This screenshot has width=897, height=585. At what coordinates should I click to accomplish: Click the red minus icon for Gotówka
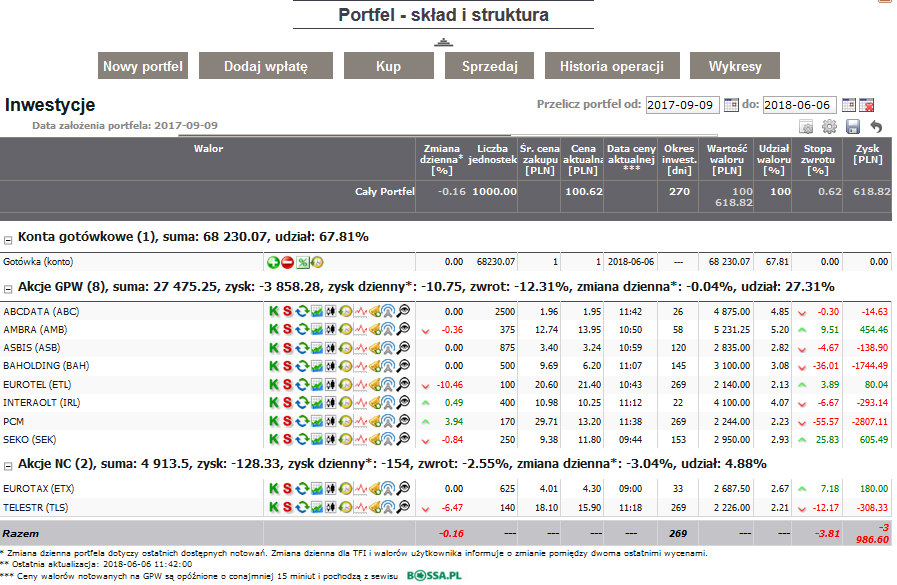[x=288, y=262]
